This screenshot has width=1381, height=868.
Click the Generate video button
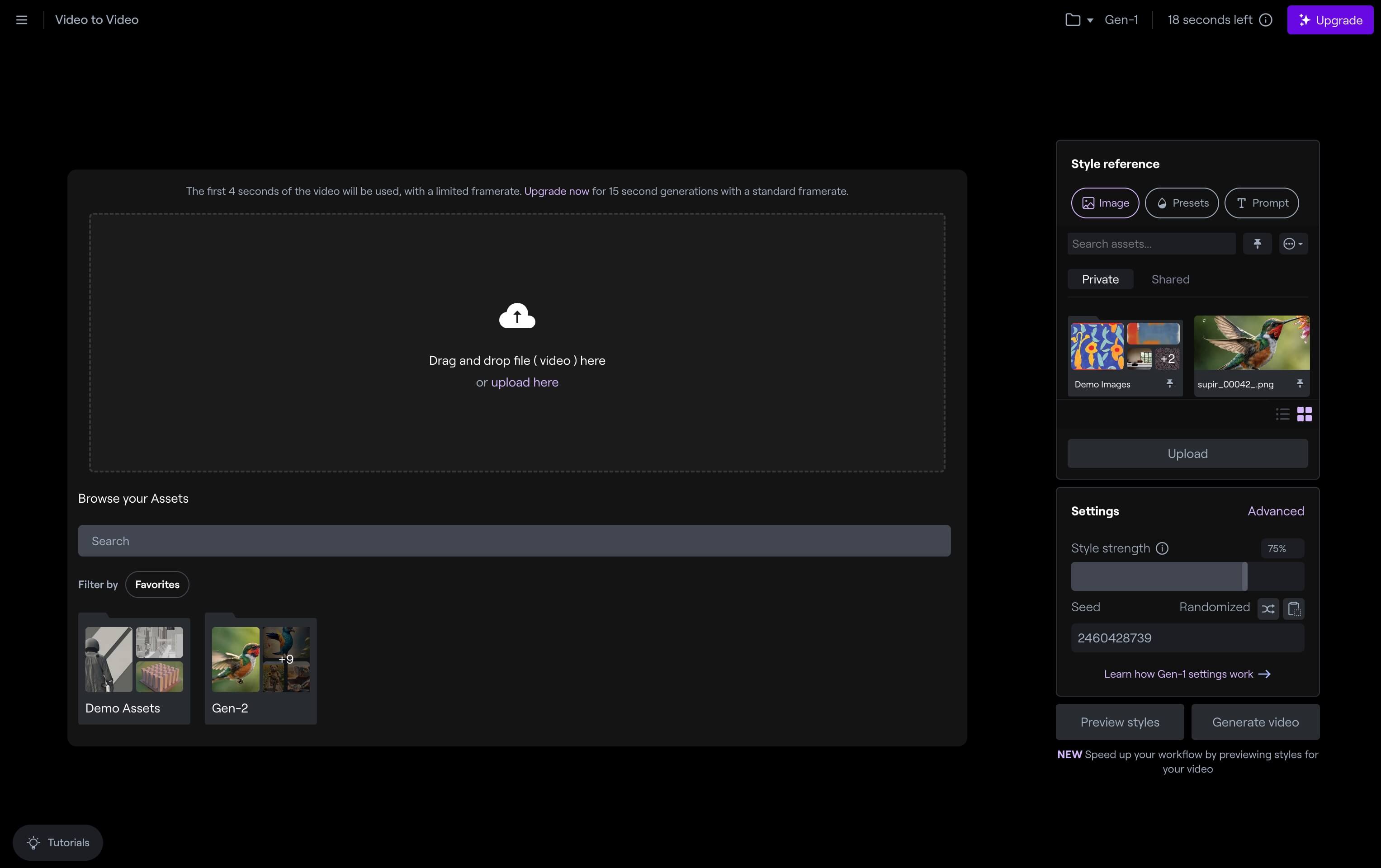(1255, 721)
